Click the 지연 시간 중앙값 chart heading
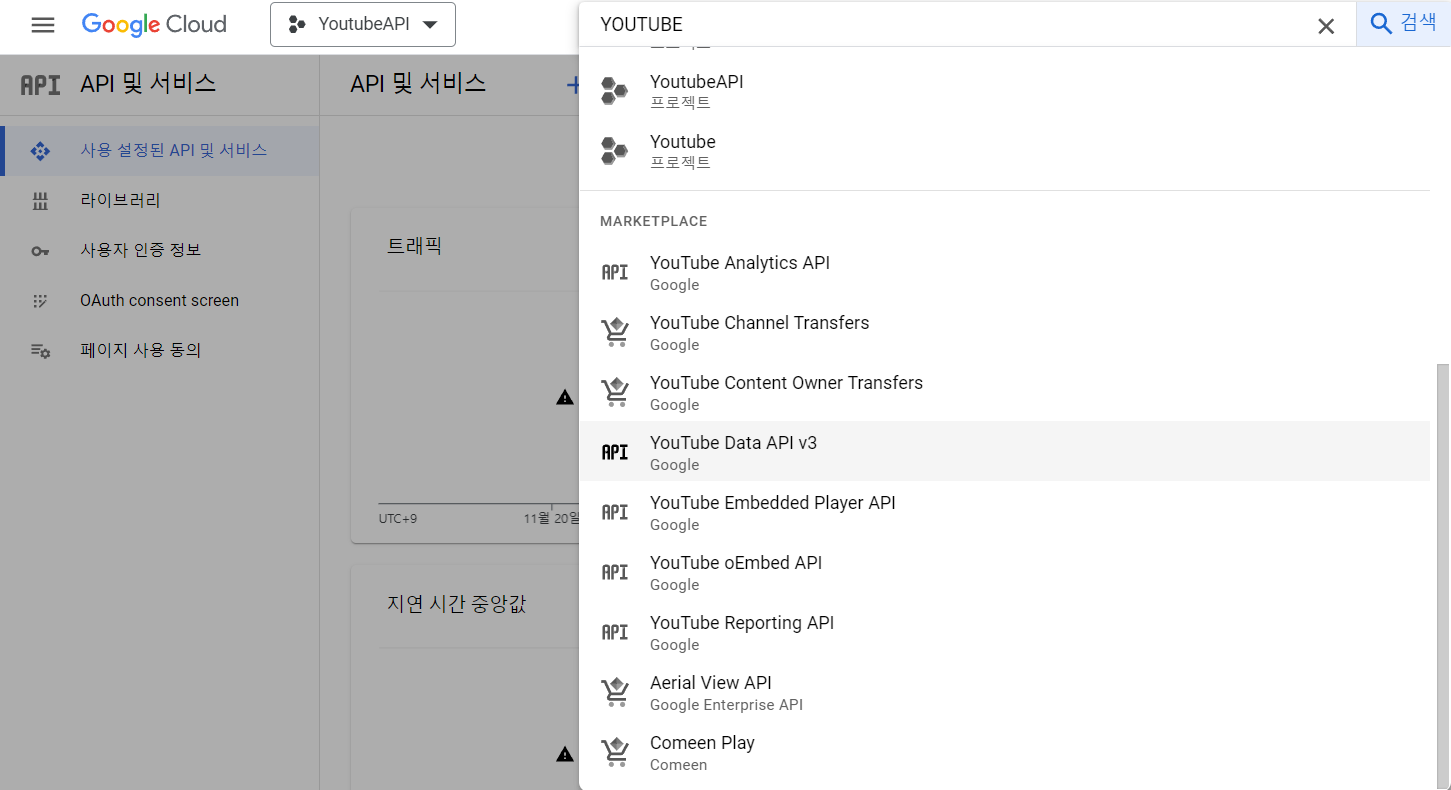This screenshot has height=790, width=1451. coord(456,604)
